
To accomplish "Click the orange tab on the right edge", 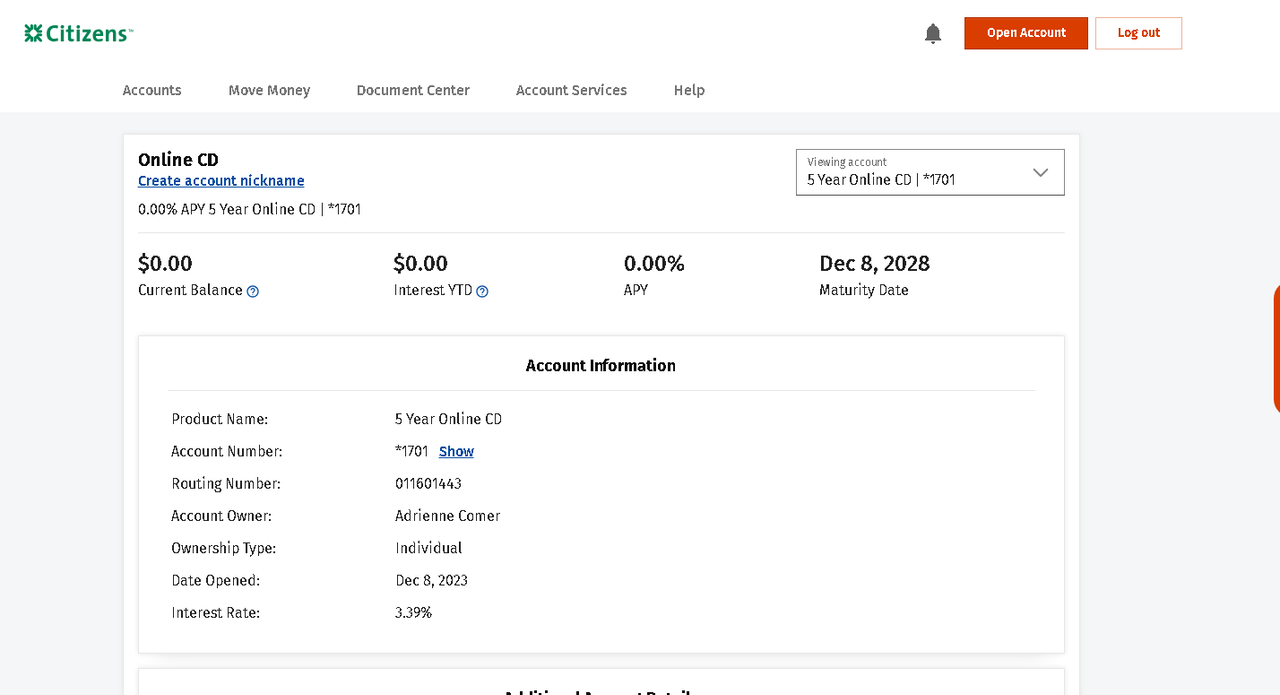I will point(1275,348).
